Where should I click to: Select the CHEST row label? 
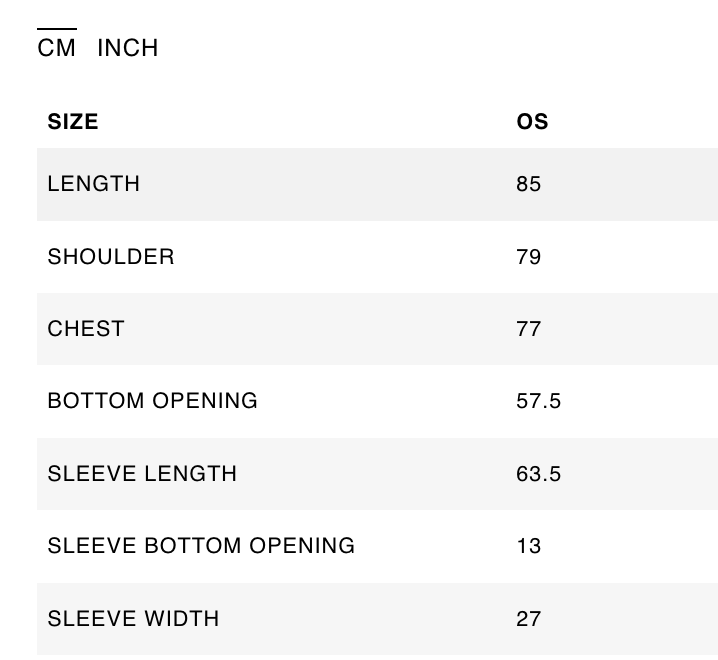click(86, 329)
